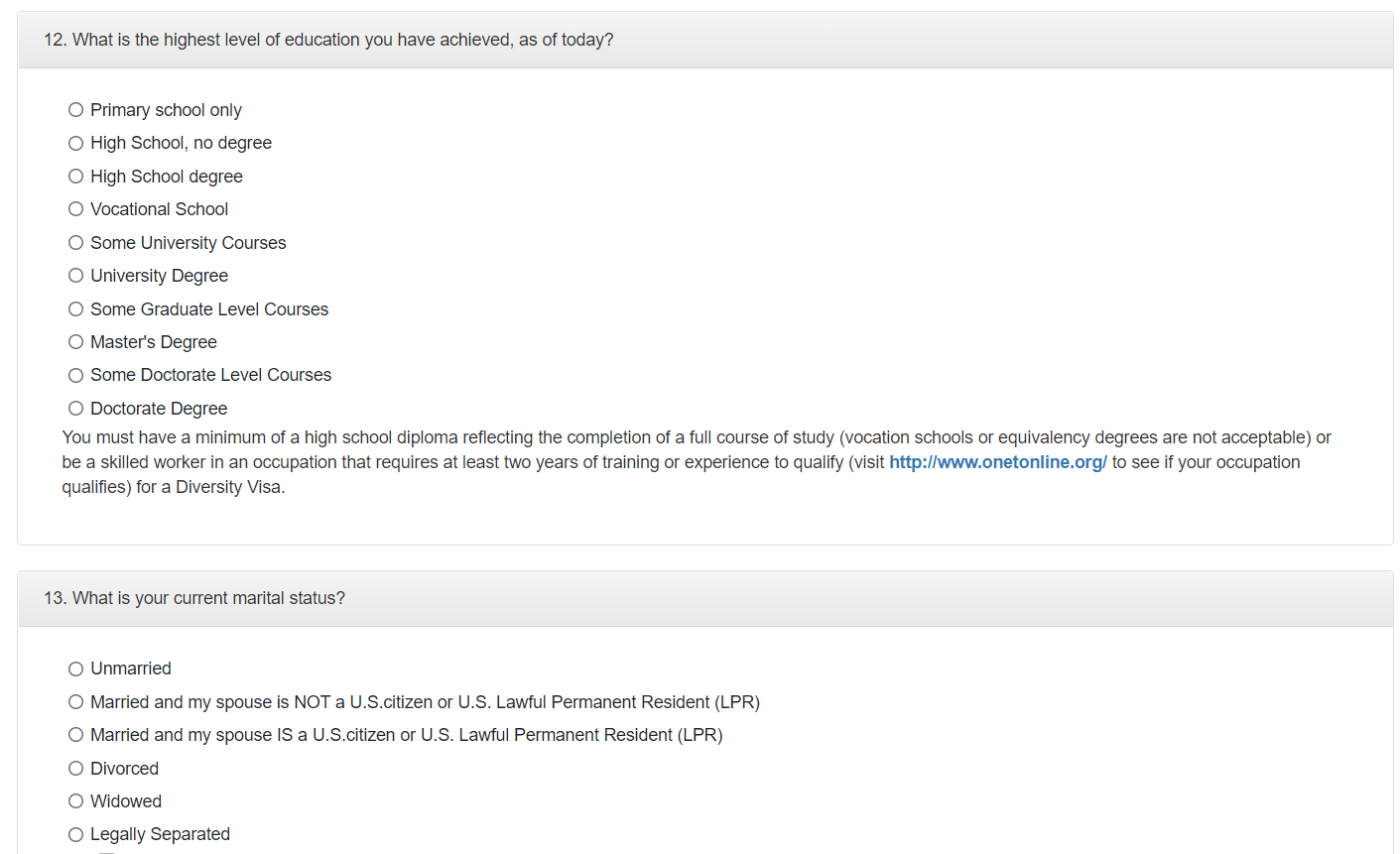Choose 'High School, no degree' radio button
Screen dimensions: 1400x854
coord(75,144)
